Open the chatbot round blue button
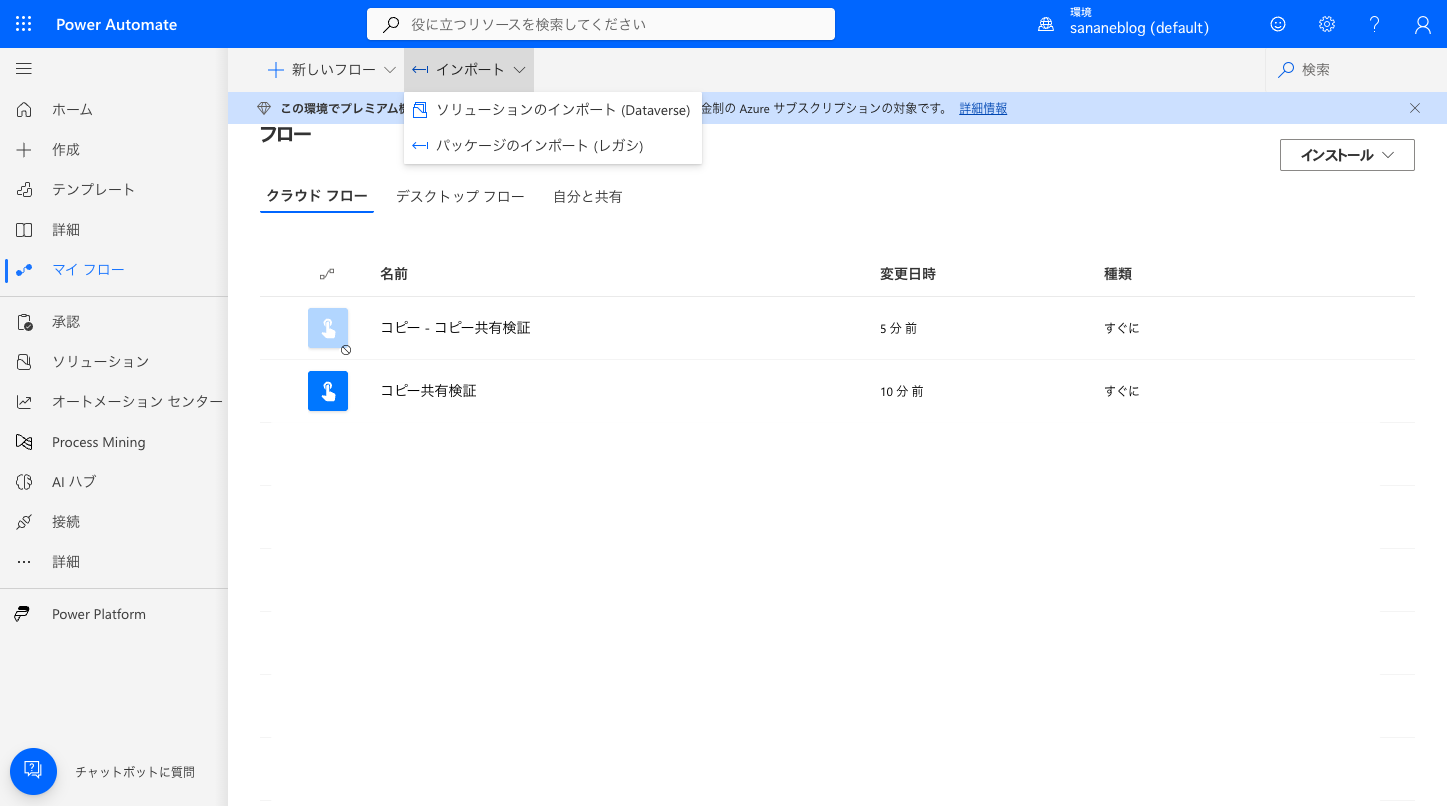Image resolution: width=1447 pixels, height=806 pixels. point(33,771)
